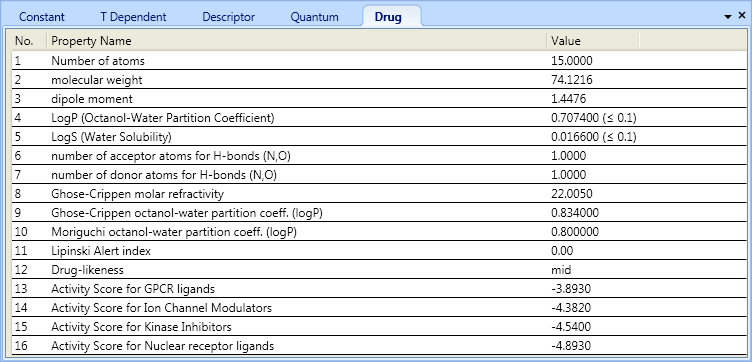Select Activity Score for Ion Channel Modulators

pos(379,308)
